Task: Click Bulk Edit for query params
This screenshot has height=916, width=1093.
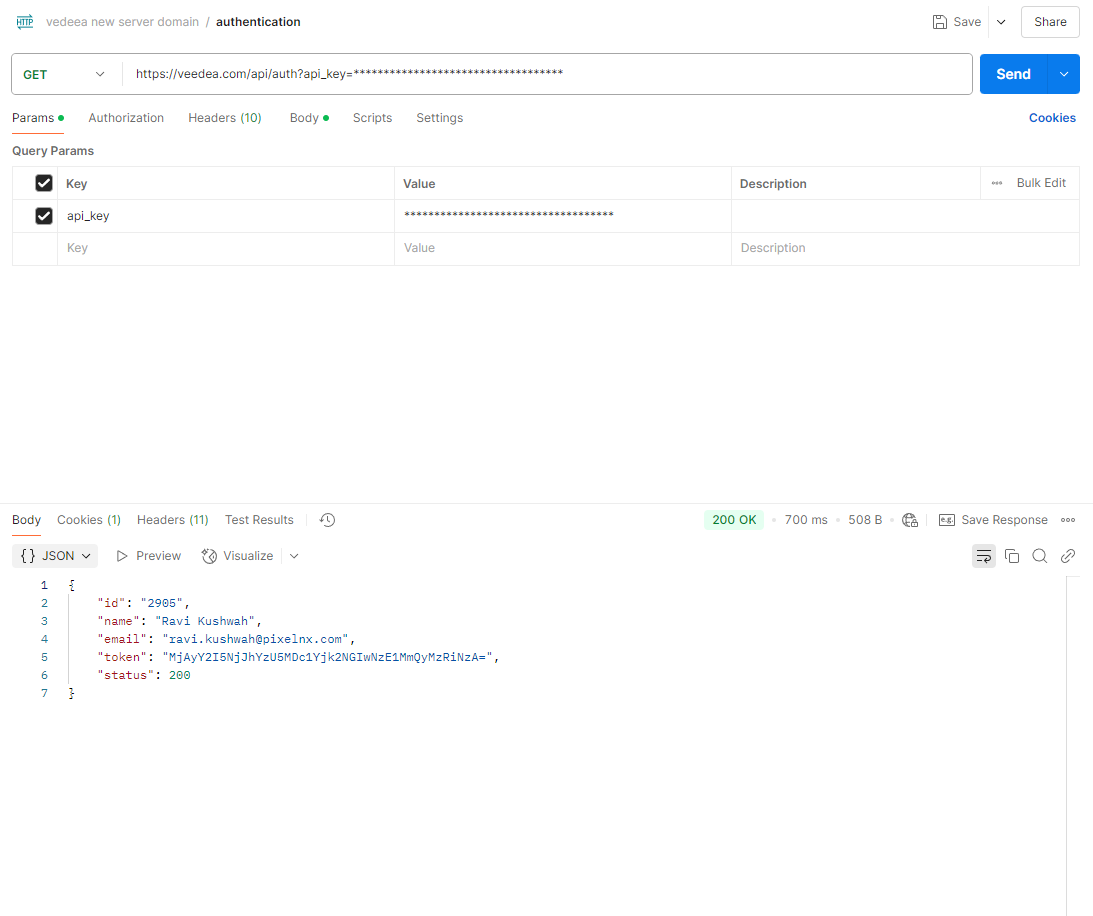Action: click(x=1041, y=183)
